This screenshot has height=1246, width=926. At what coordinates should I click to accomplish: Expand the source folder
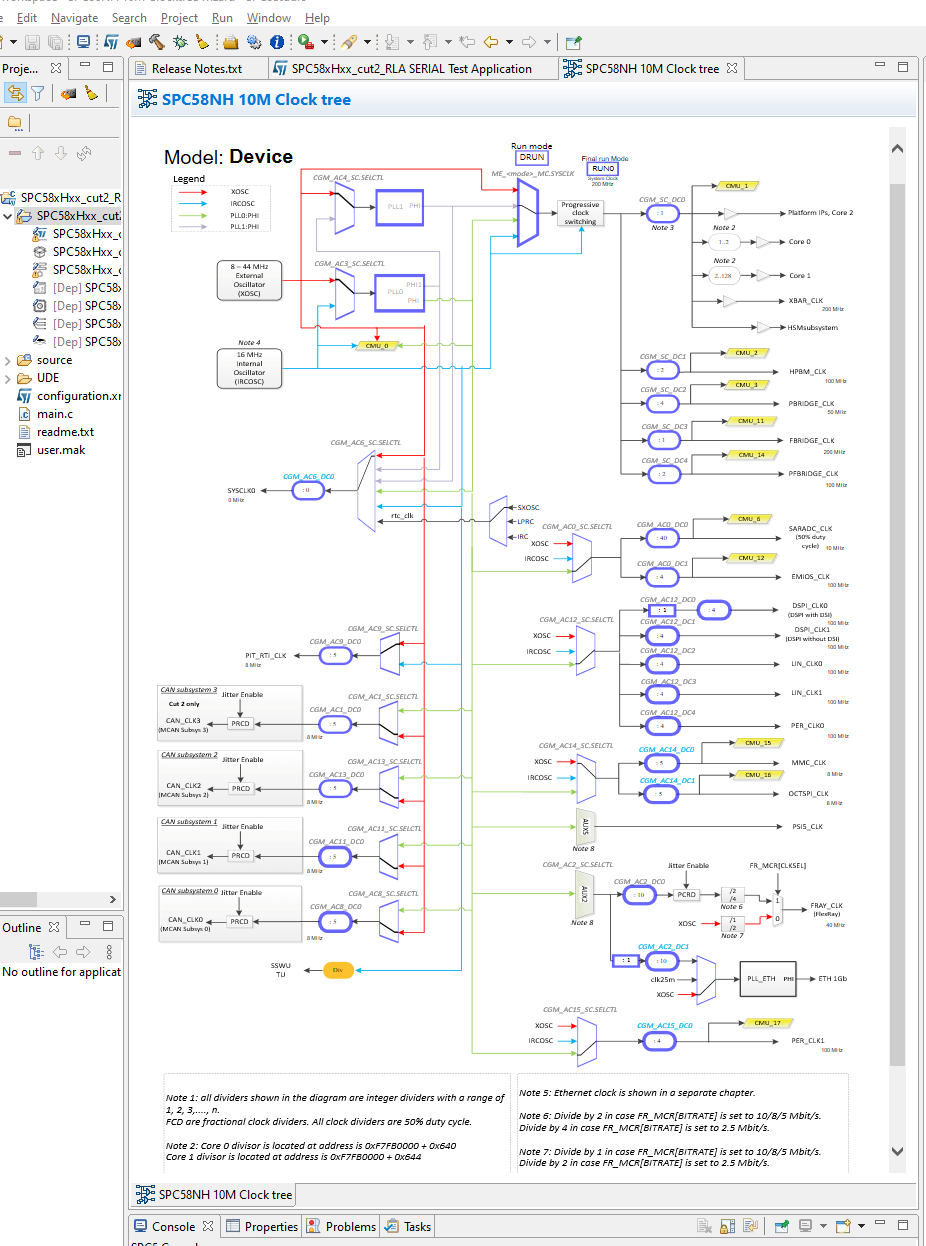tap(8, 359)
